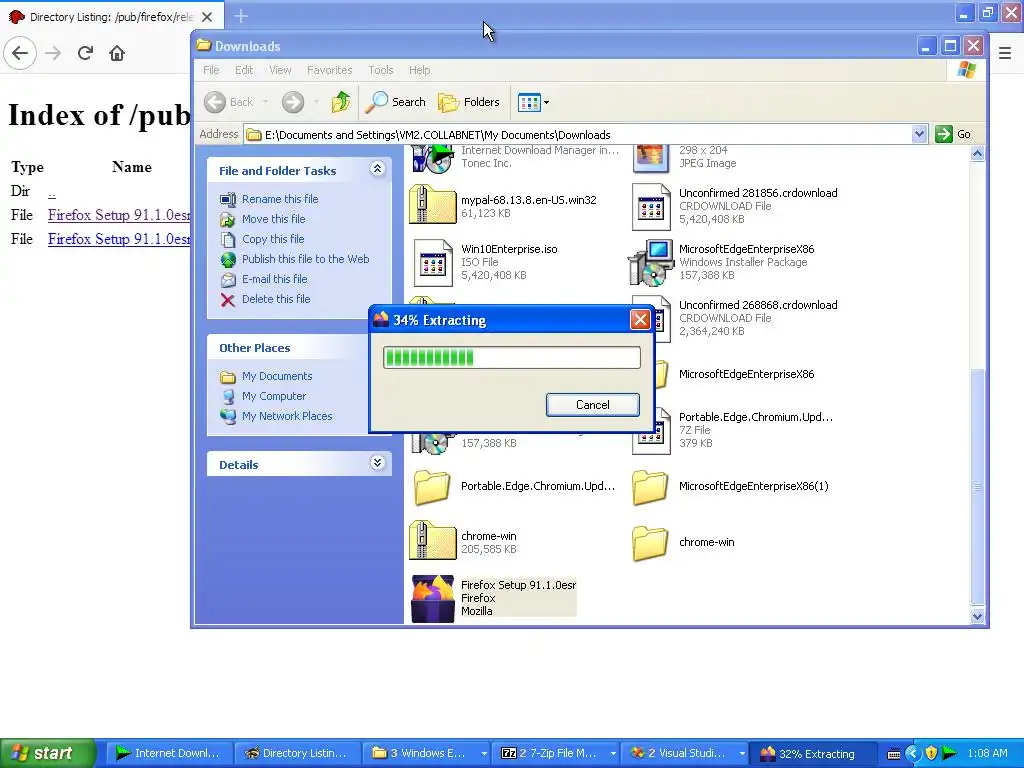
Task: Click the address bar path field
Action: 578,135
